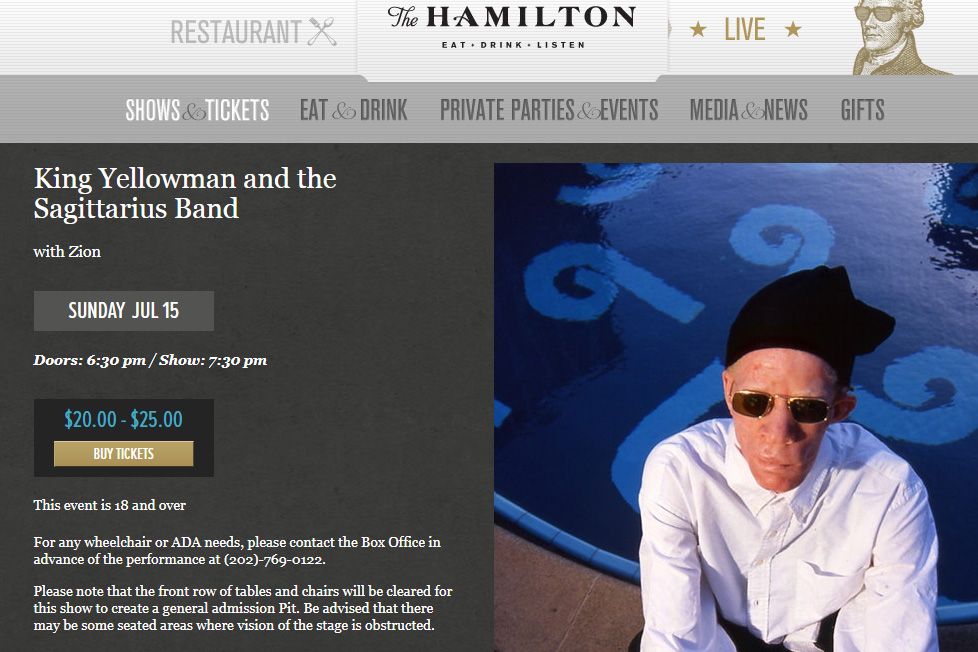Open the RESTAURANT section link
The image size is (978, 652).
[x=236, y=32]
